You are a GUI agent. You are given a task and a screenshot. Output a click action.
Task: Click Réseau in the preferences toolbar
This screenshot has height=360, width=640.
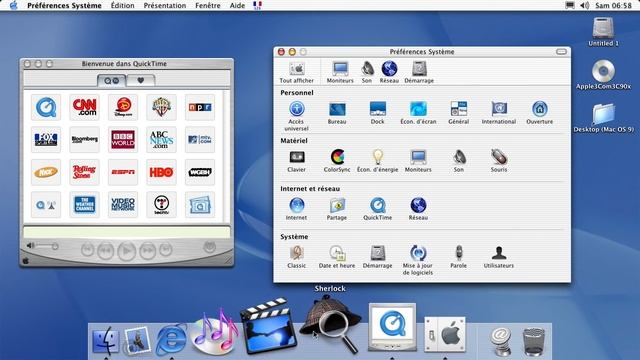point(389,72)
